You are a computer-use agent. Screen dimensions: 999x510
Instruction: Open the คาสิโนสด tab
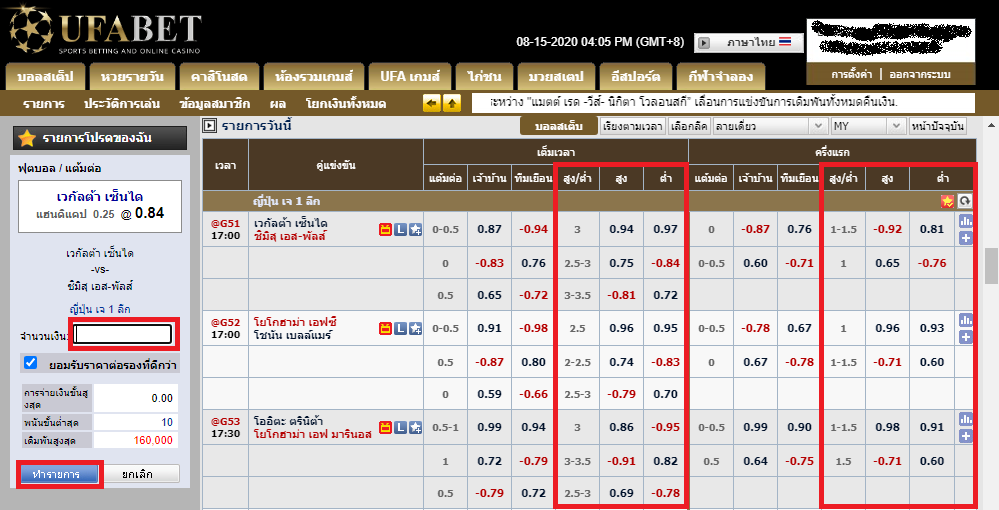(219, 76)
